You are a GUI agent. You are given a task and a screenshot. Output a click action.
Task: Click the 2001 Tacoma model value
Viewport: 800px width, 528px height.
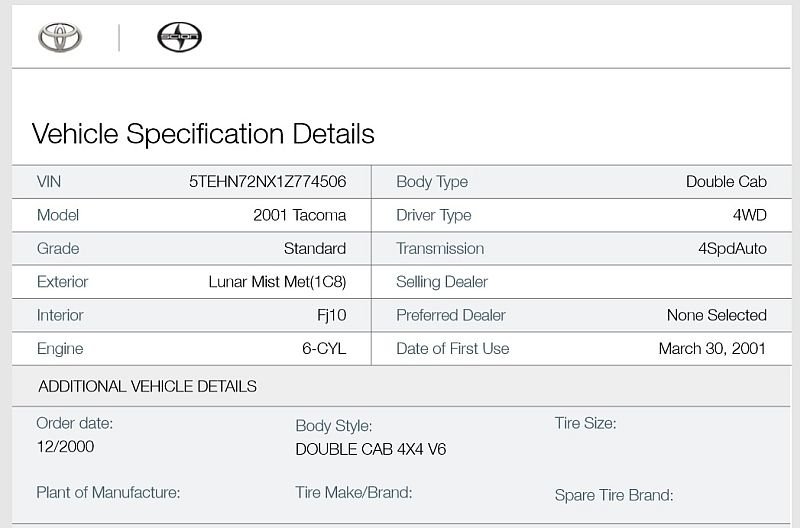pos(299,215)
